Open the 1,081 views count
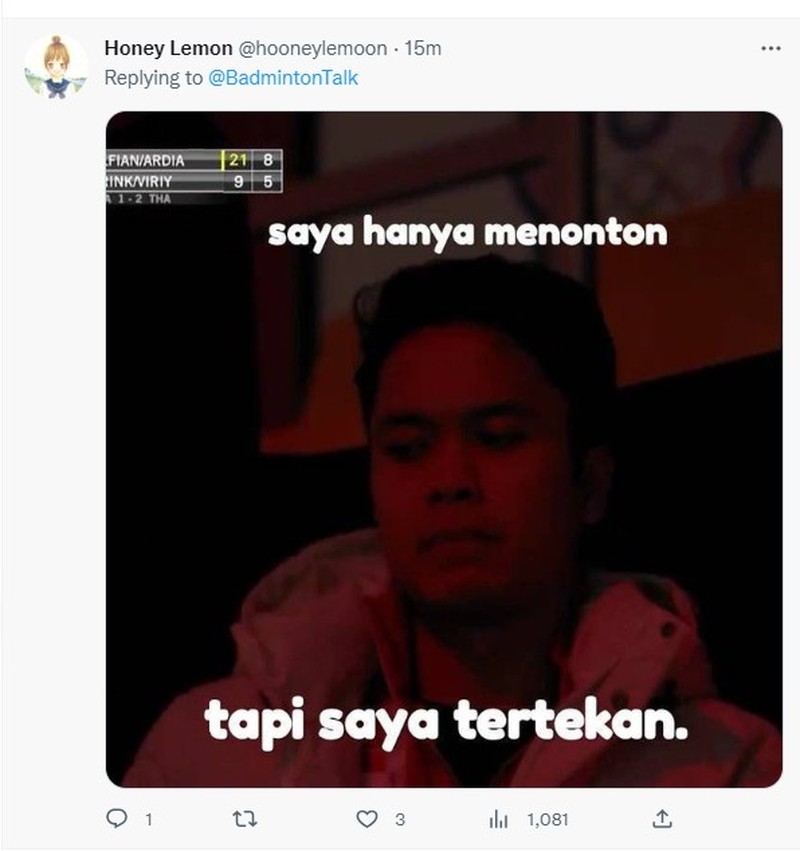This screenshot has width=800, height=851. [x=547, y=820]
